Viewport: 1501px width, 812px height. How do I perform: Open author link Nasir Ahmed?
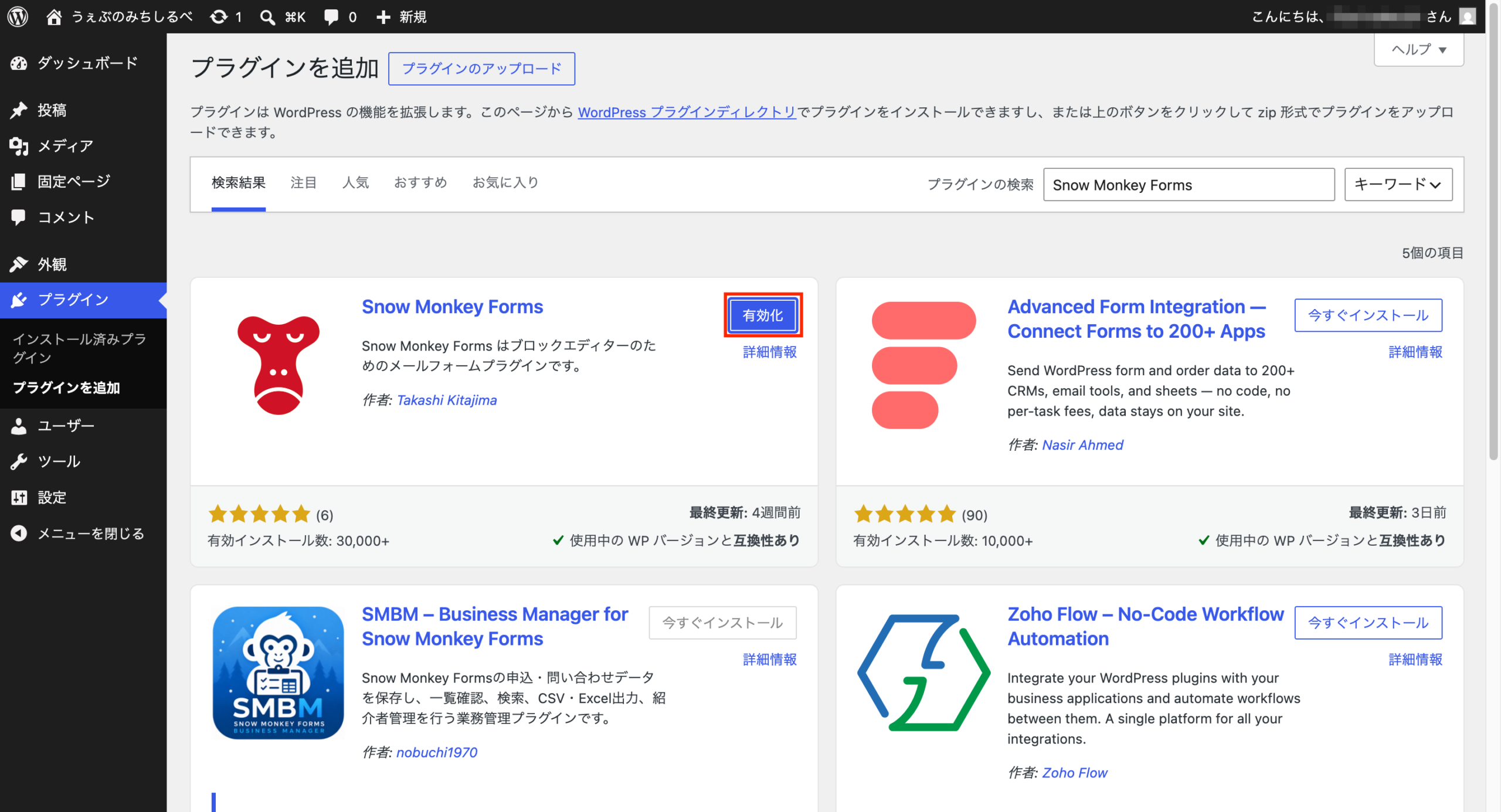point(1083,445)
